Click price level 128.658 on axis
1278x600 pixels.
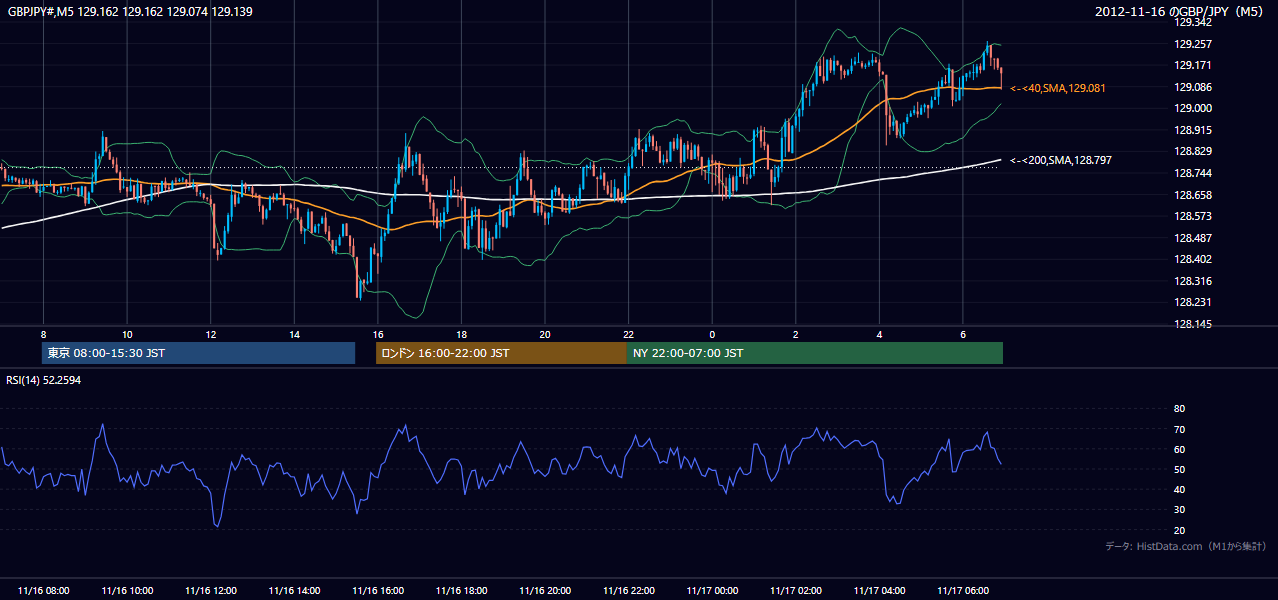pyautogui.click(x=1194, y=195)
